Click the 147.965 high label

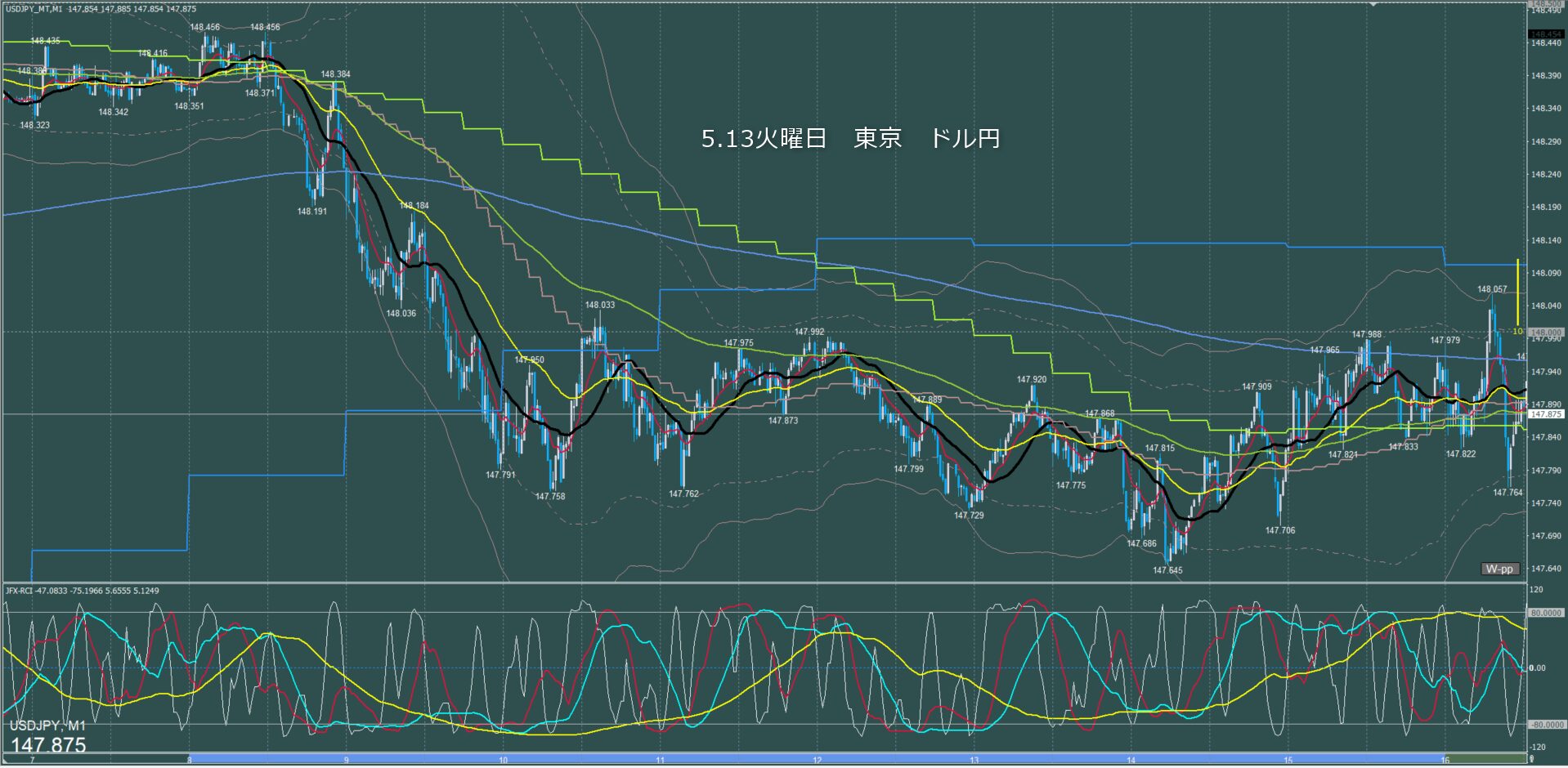pyautogui.click(x=1325, y=351)
